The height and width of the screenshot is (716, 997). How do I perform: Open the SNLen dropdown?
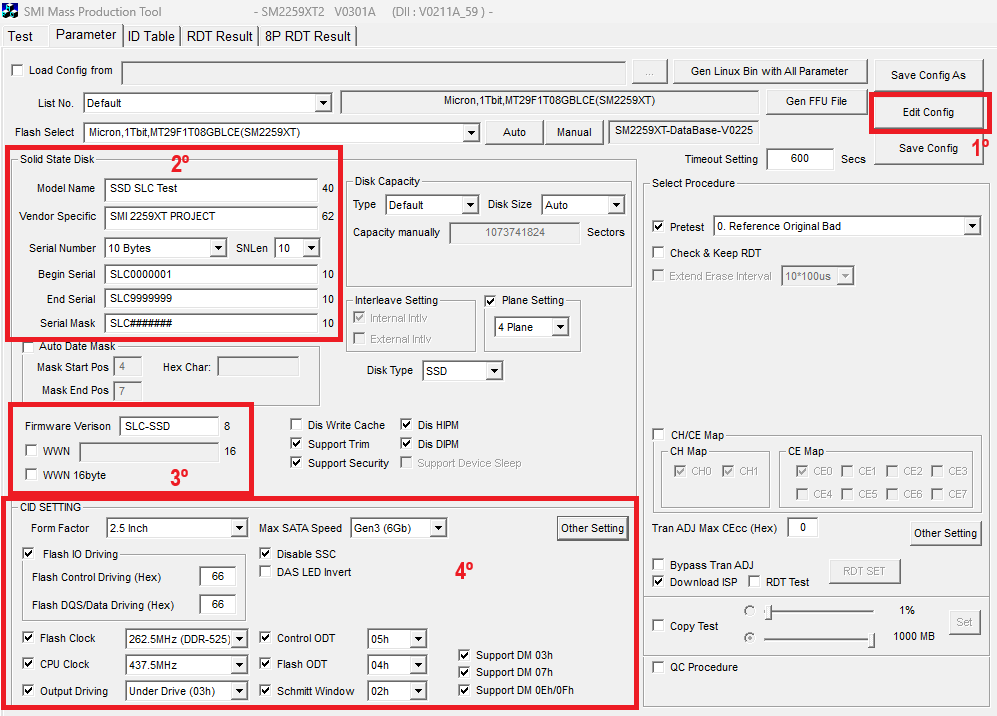click(x=311, y=248)
